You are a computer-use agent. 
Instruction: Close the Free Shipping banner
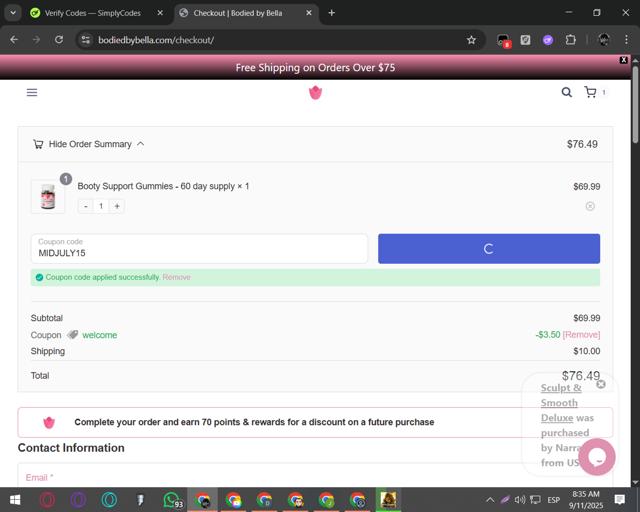(x=623, y=60)
